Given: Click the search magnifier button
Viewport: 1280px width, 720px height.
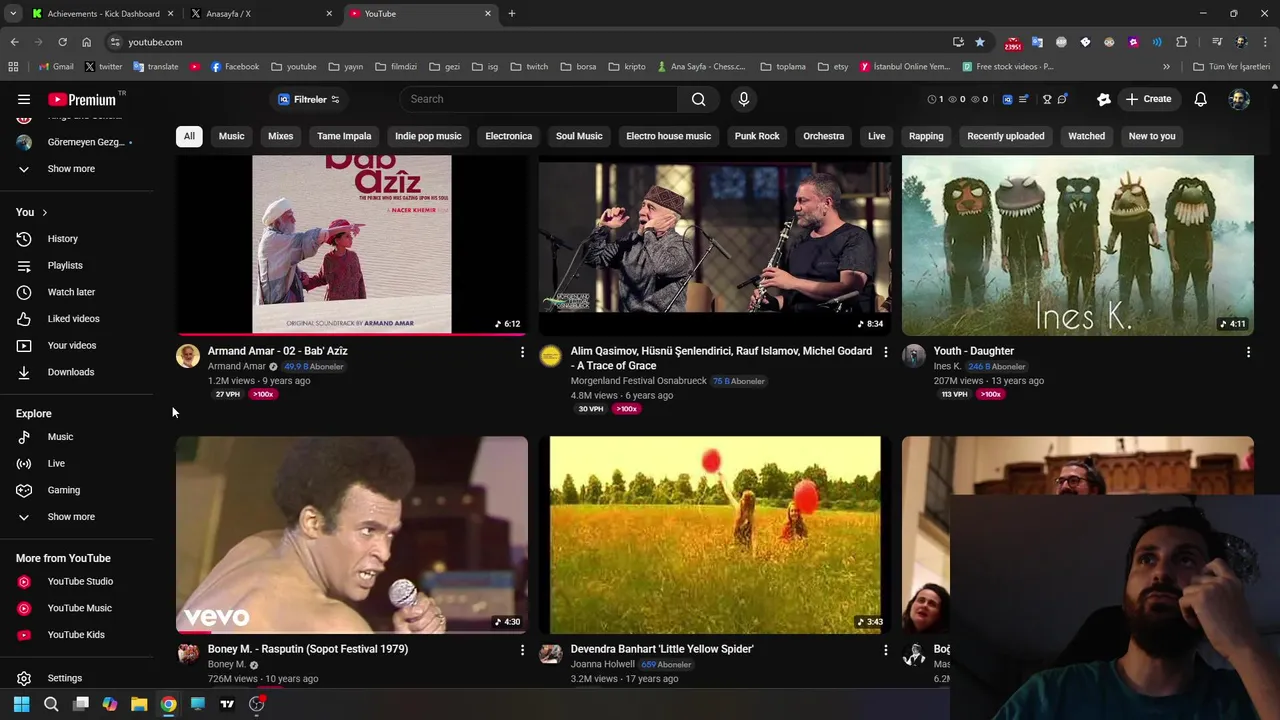Looking at the screenshot, I should click(x=699, y=99).
